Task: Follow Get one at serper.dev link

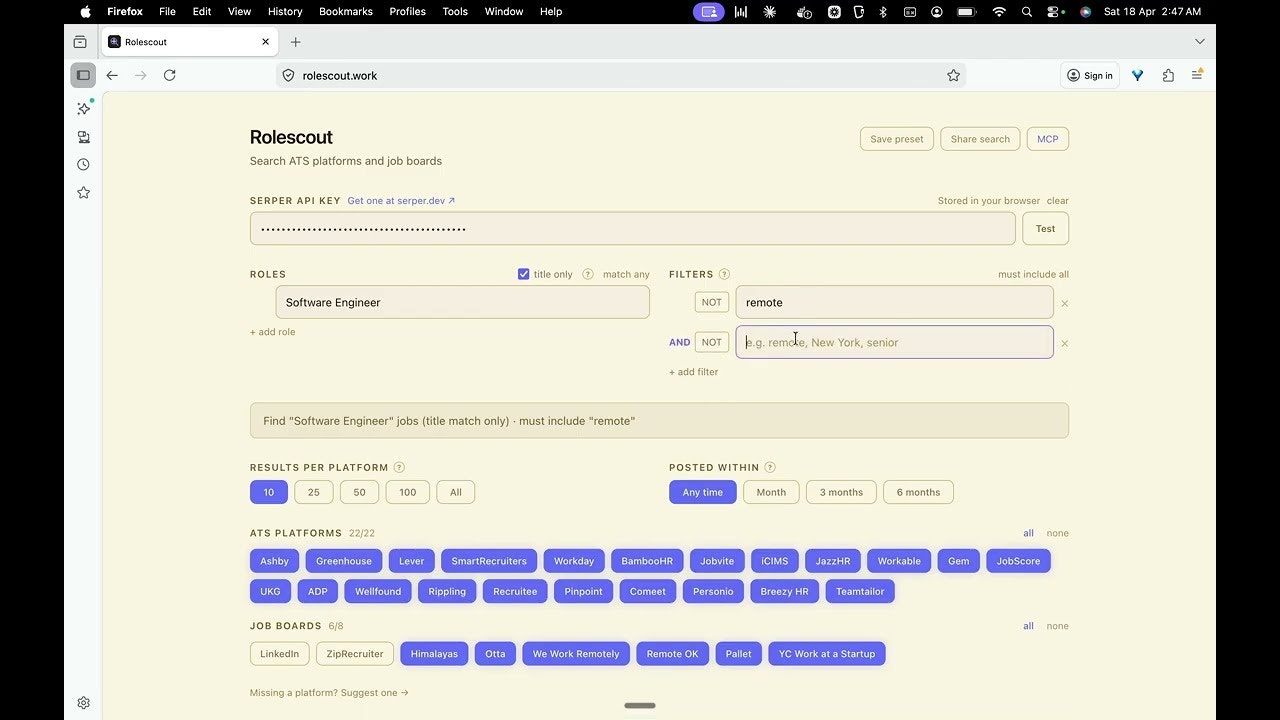Action: (x=401, y=201)
